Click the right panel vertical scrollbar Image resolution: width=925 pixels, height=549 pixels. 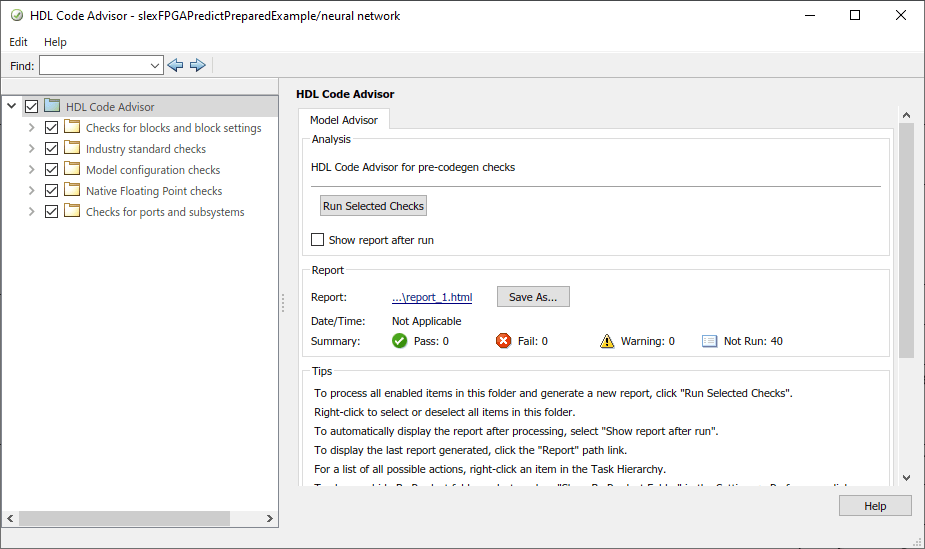pos(906,240)
